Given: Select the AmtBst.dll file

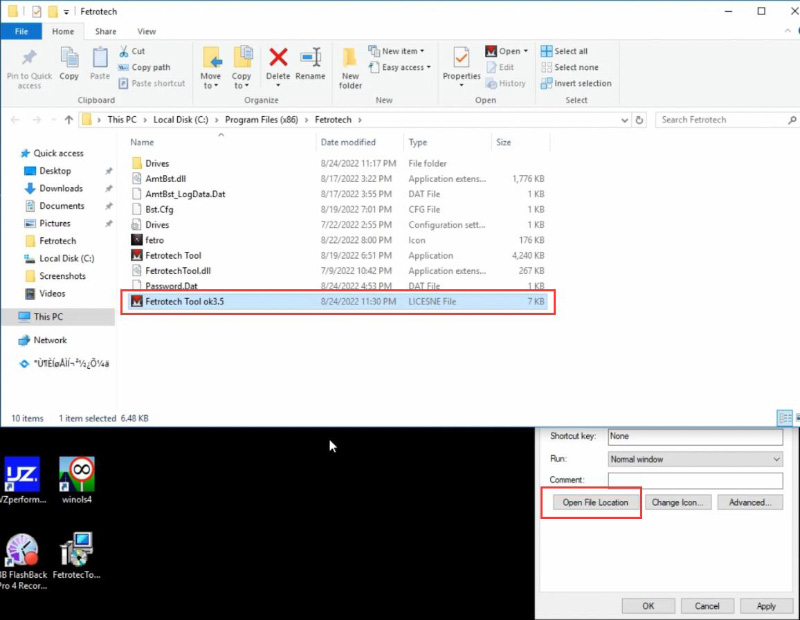Looking at the screenshot, I should tap(165, 179).
